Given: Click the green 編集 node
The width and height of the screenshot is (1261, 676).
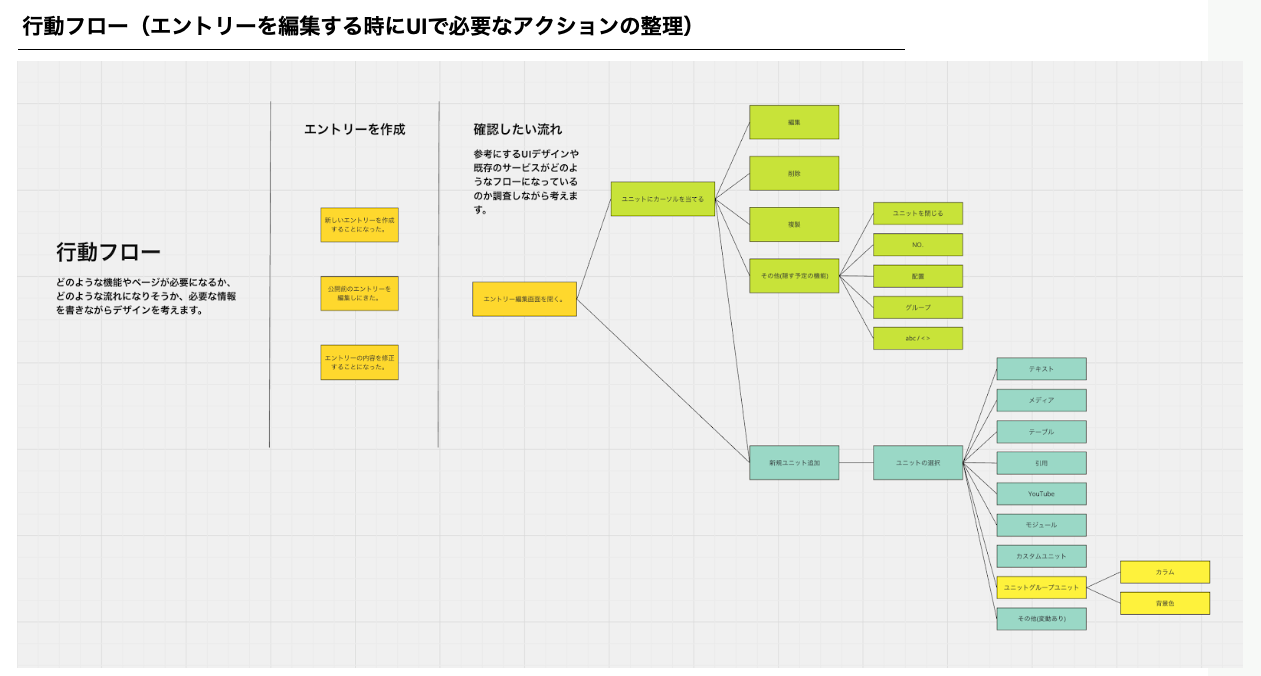Looking at the screenshot, I should point(794,122).
